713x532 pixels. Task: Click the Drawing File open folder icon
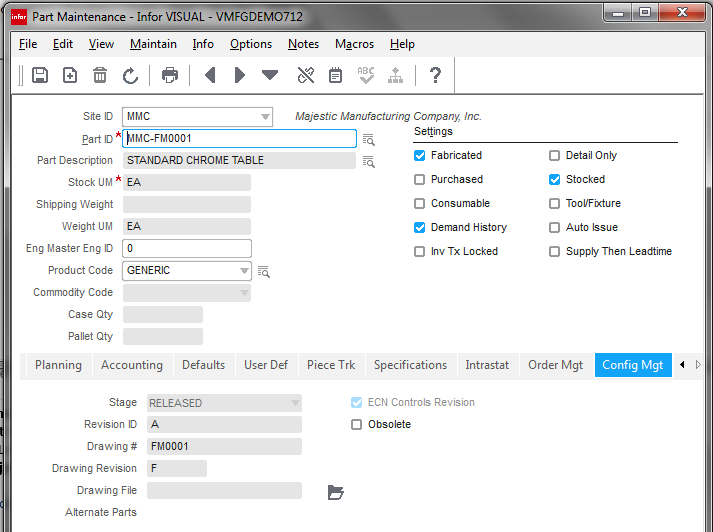pyautogui.click(x=336, y=492)
